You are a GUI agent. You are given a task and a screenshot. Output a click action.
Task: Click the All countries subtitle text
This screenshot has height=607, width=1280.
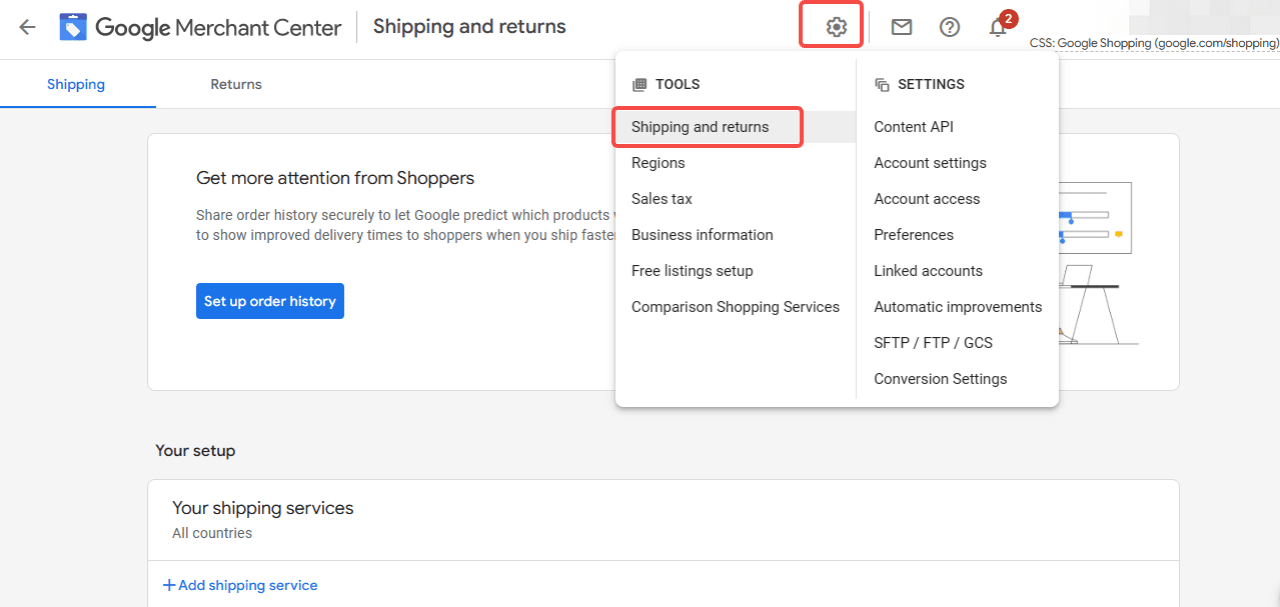[212, 533]
